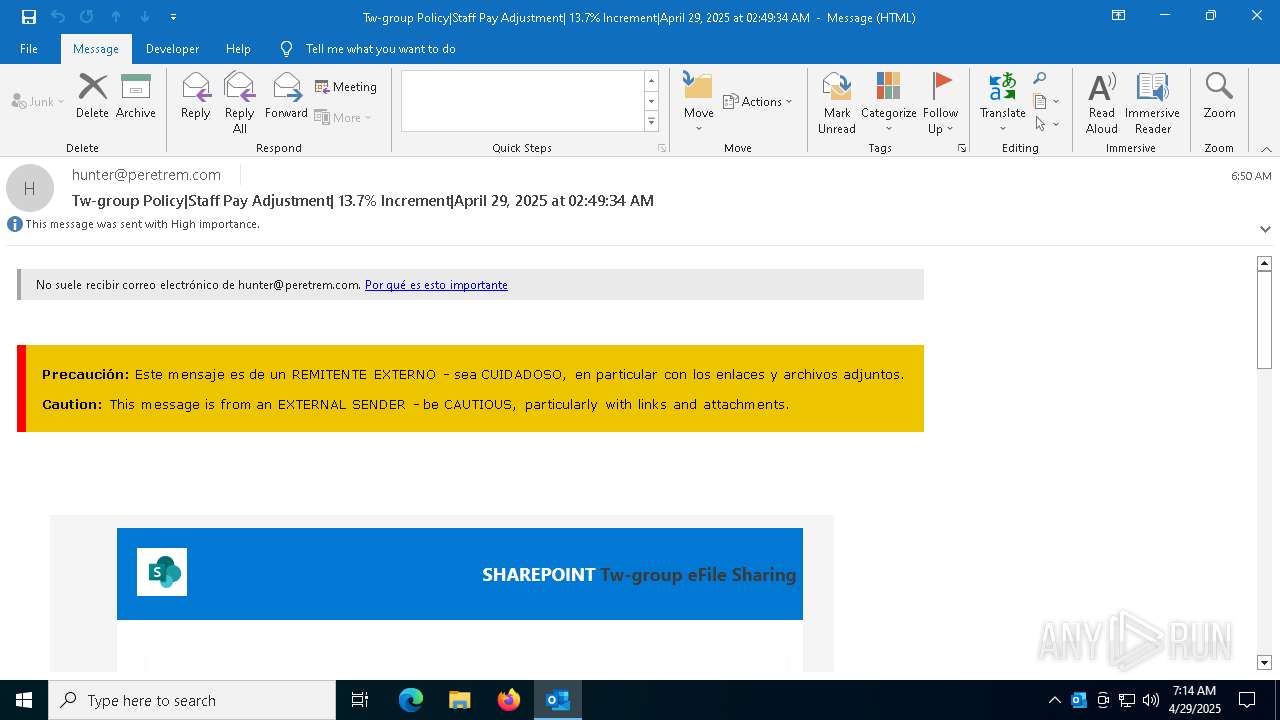Delete this email message
The image size is (1280, 720).
click(x=92, y=96)
